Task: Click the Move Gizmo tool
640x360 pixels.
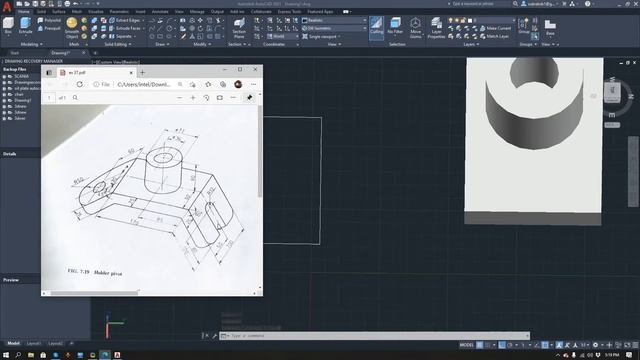Action: [x=416, y=28]
